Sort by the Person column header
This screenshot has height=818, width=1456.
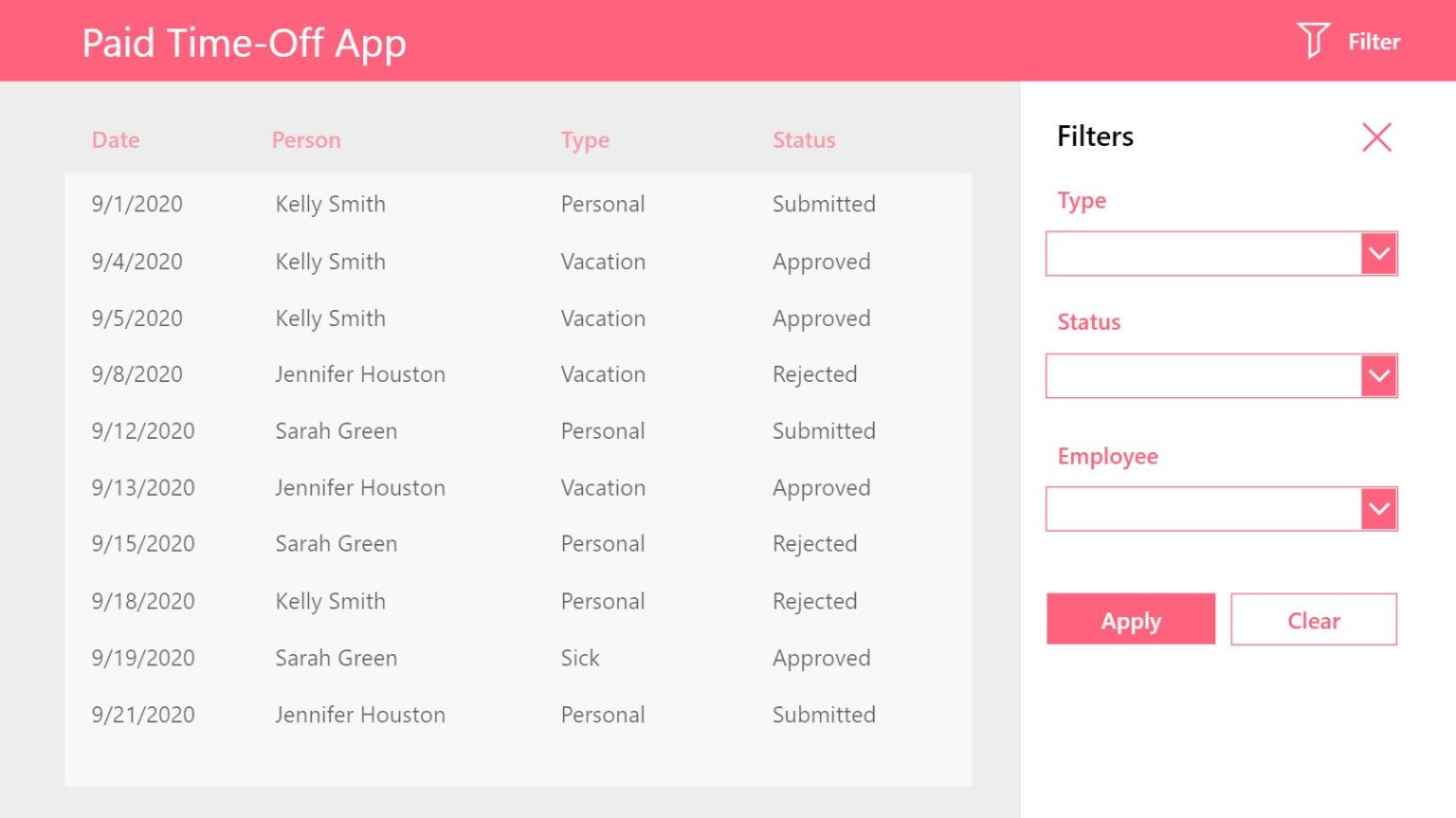(x=306, y=139)
